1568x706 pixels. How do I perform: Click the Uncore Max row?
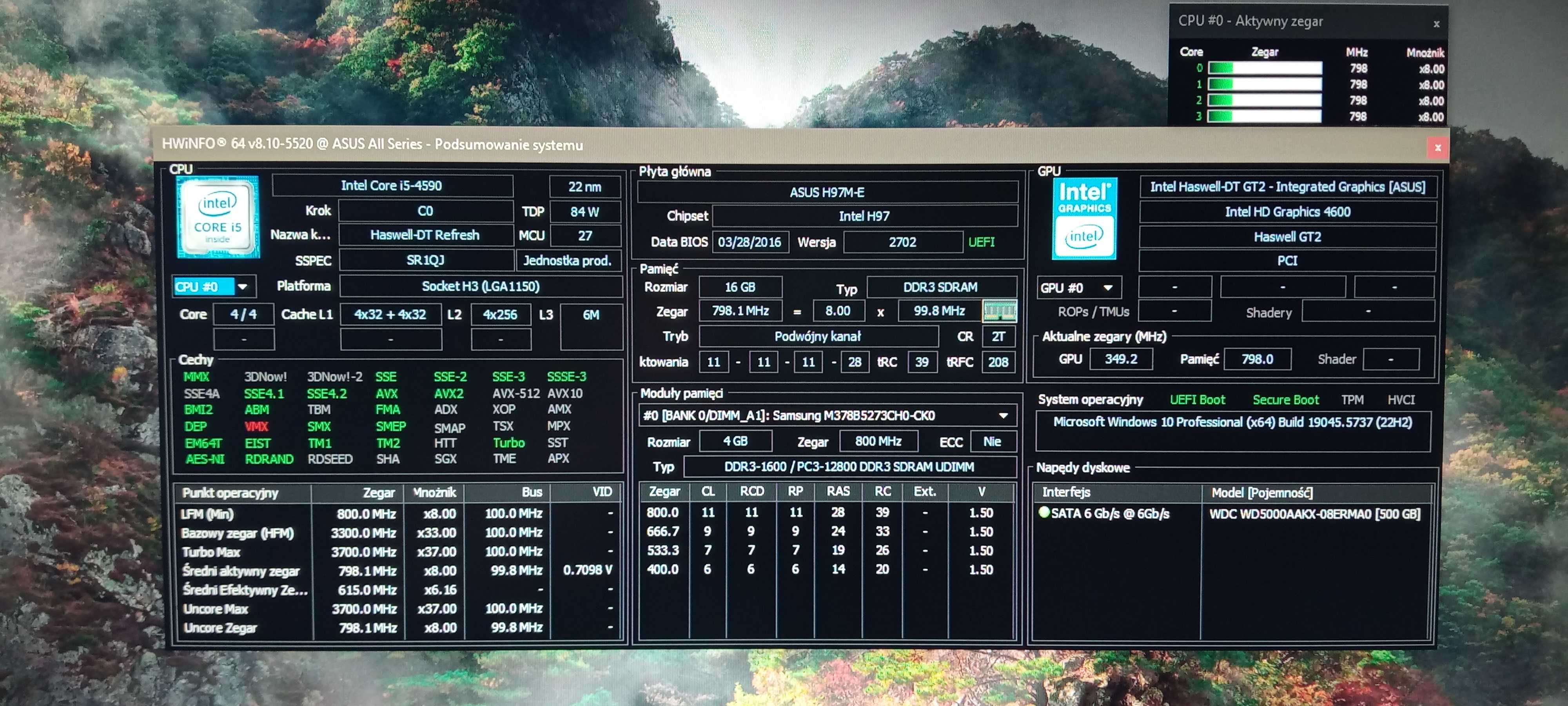(399, 609)
